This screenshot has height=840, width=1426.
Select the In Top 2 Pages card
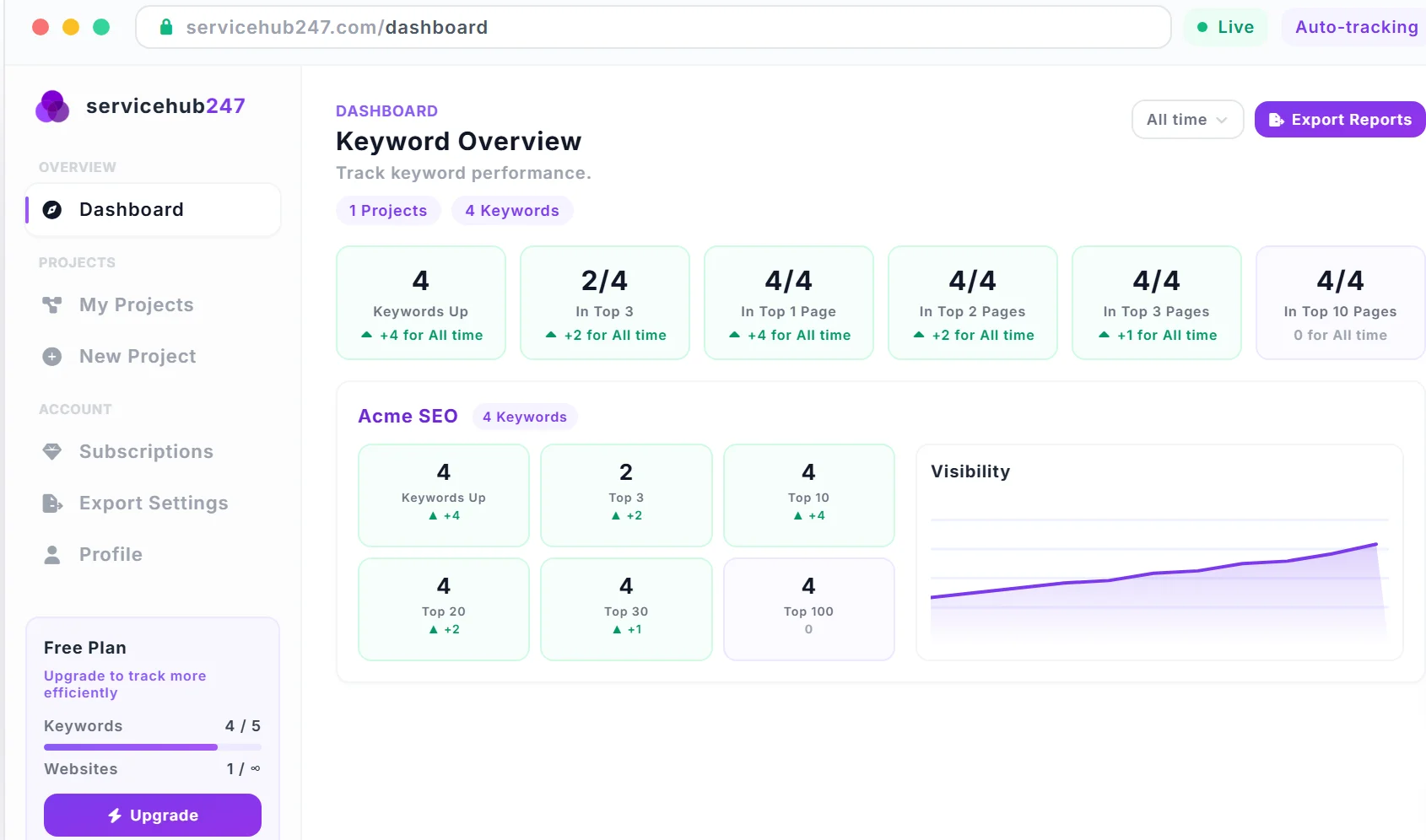click(x=973, y=303)
